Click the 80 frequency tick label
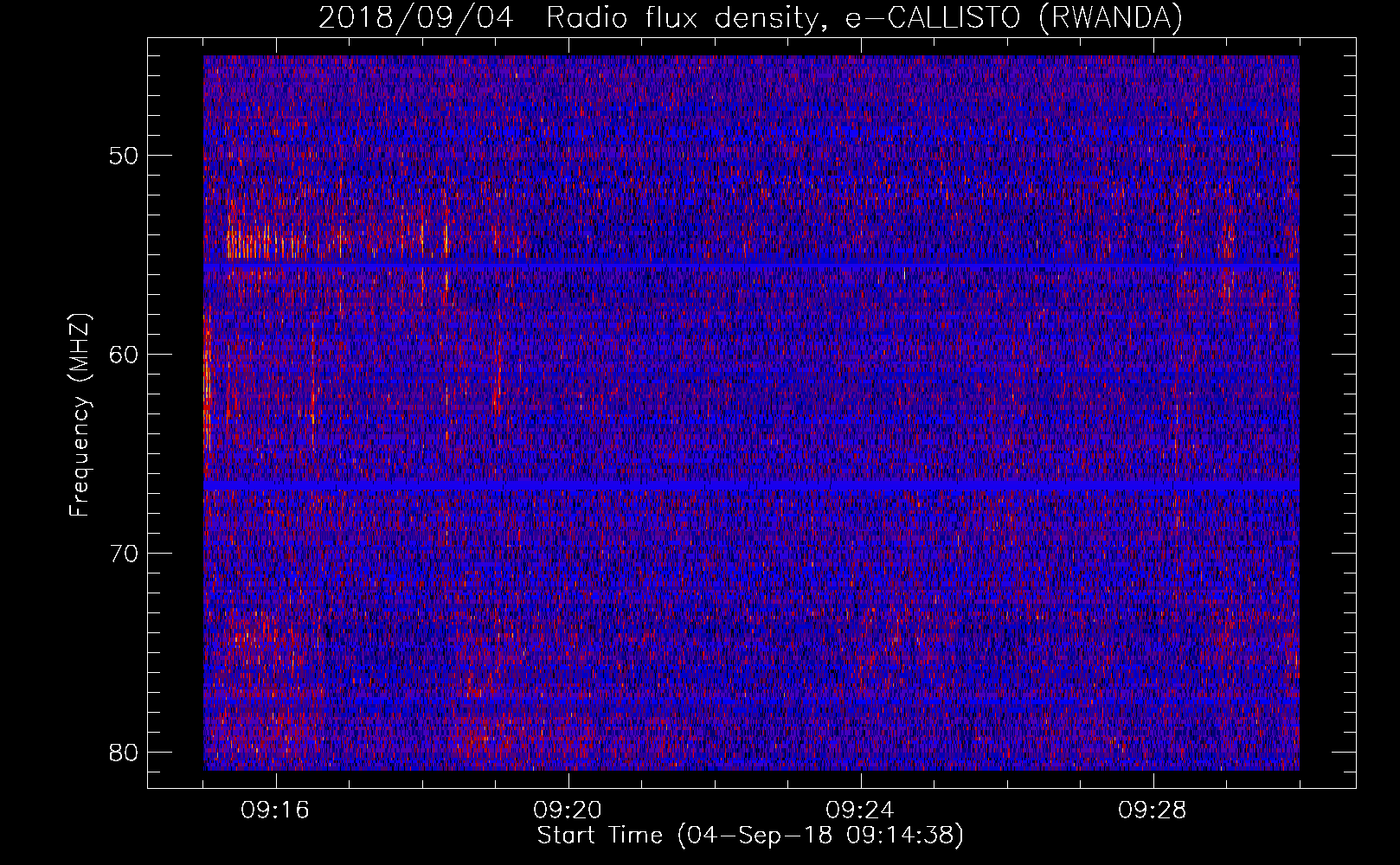 point(125,753)
